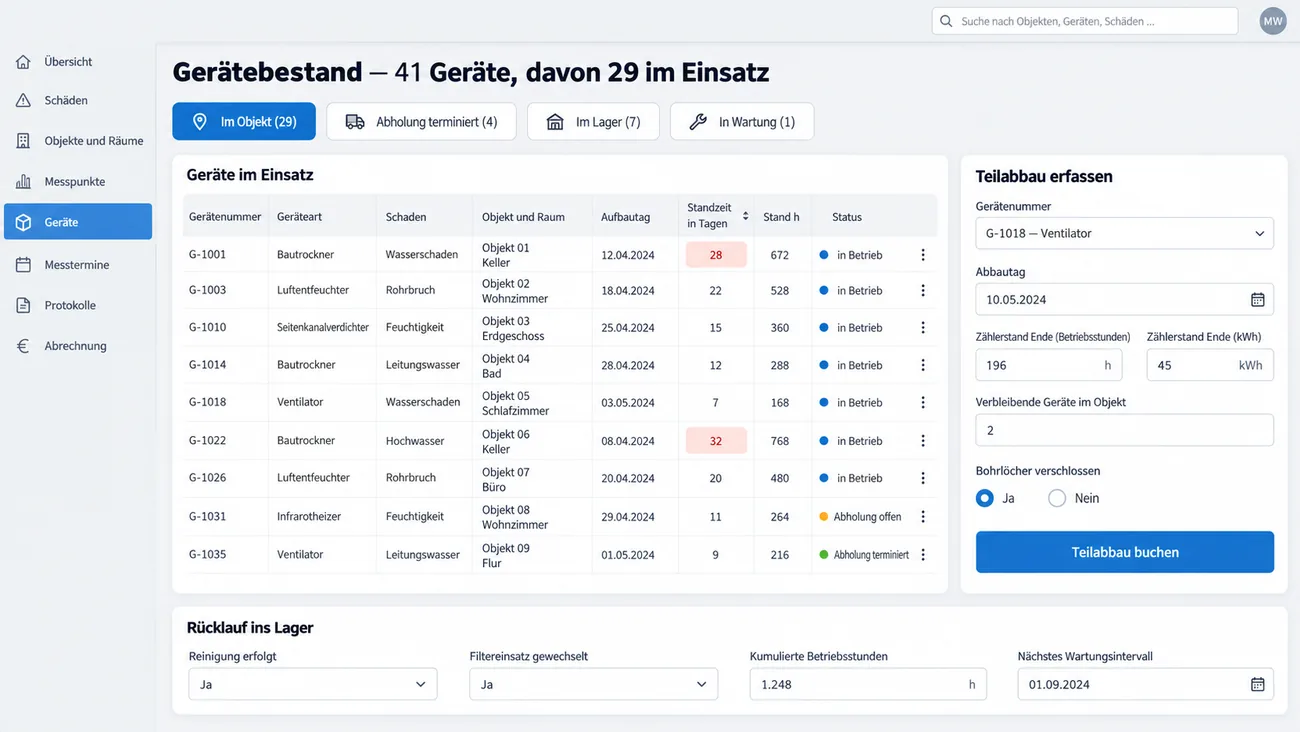This screenshot has width=1300, height=732.
Task: Click the Protokolle document icon
Action: point(23,305)
